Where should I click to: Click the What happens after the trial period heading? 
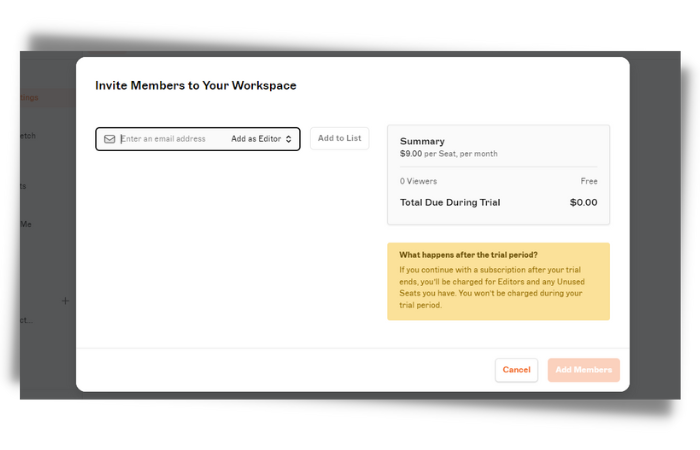(x=468, y=255)
